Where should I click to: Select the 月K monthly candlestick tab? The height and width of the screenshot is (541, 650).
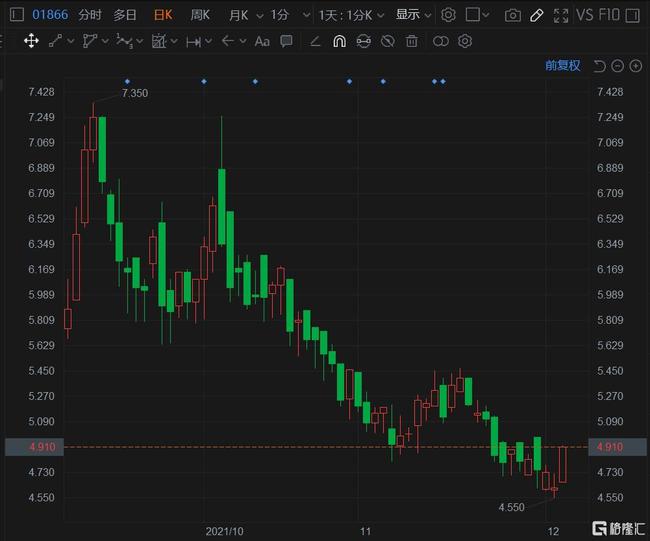[x=238, y=15]
